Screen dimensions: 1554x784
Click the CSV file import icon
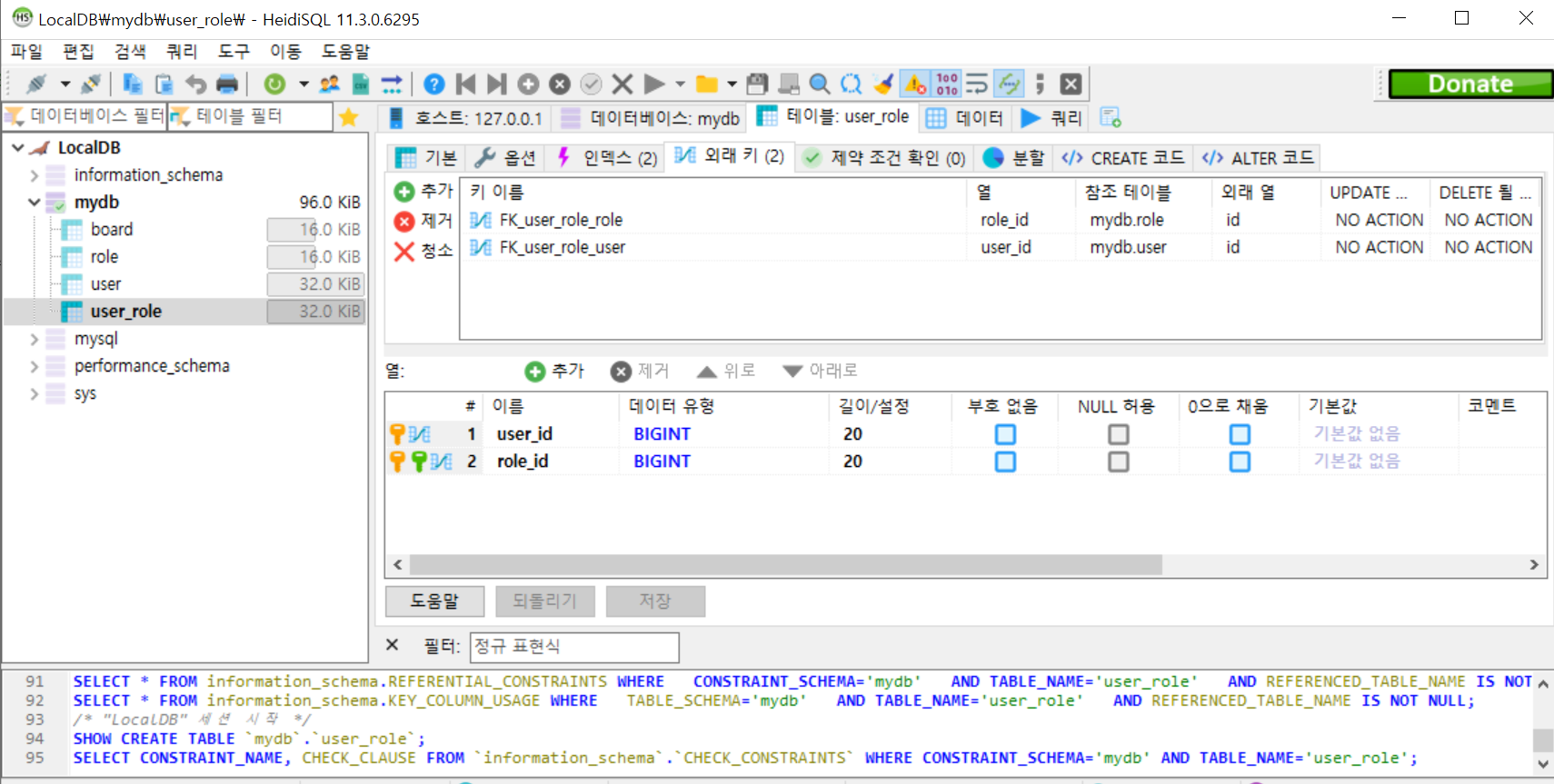(361, 84)
